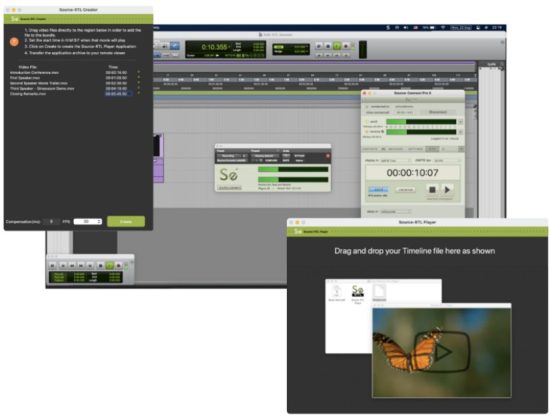
Task: Click the receive level meter in Source-Connect Pro
Action: [421, 132]
